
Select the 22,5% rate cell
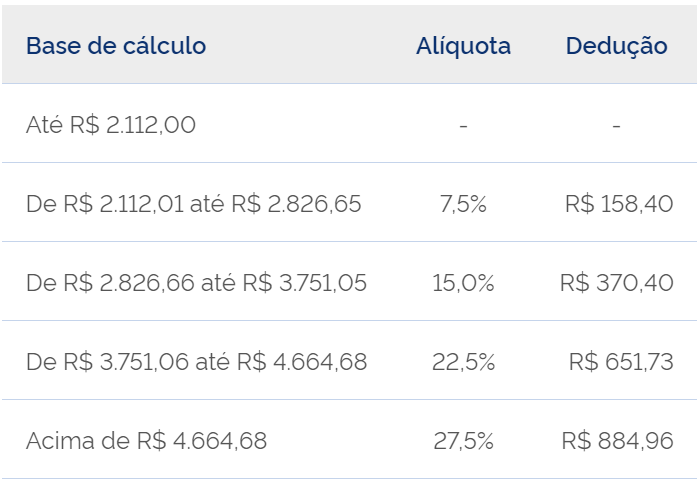(x=463, y=362)
